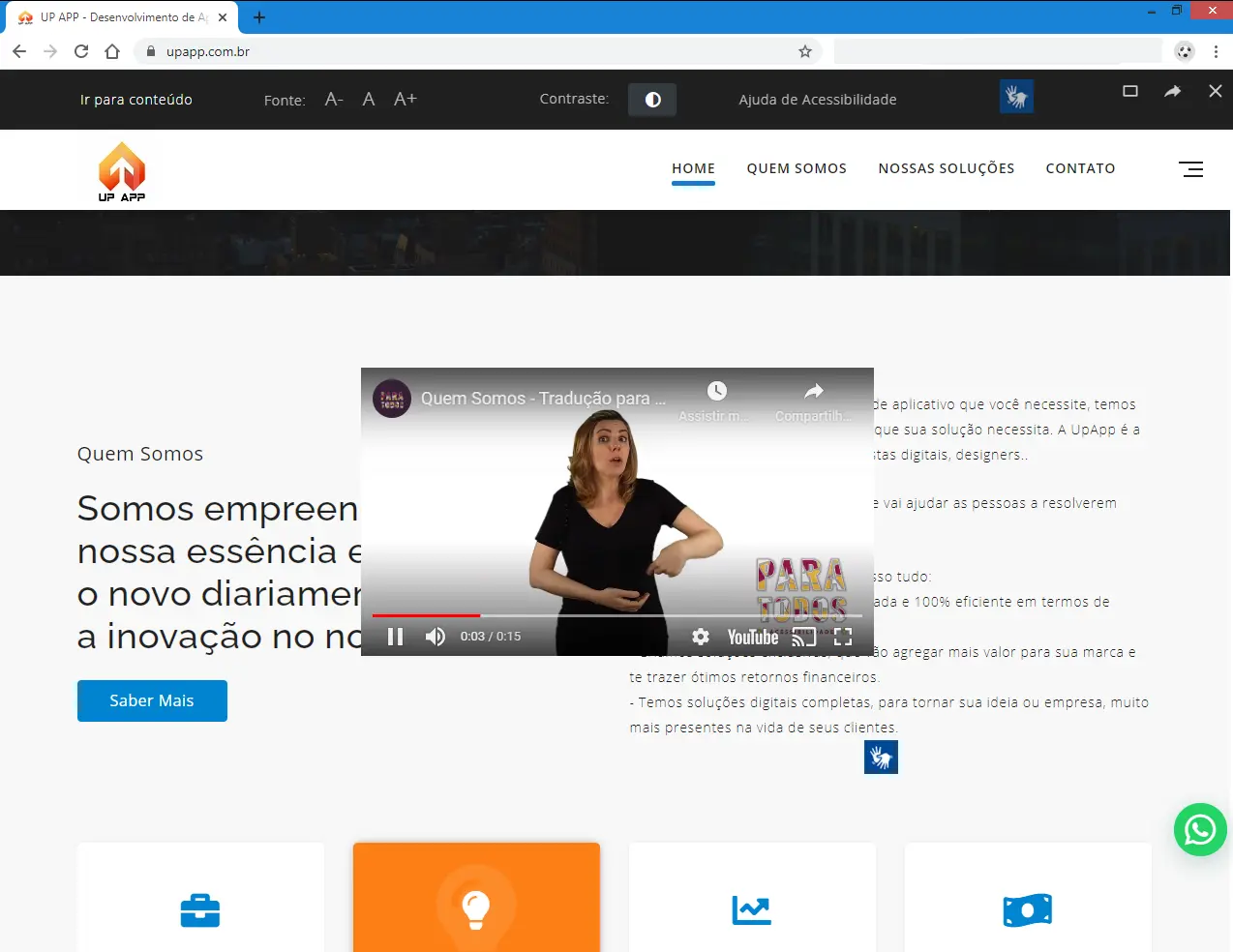This screenshot has width=1233, height=952.
Task: Click the UP APP logo
Action: 122,171
